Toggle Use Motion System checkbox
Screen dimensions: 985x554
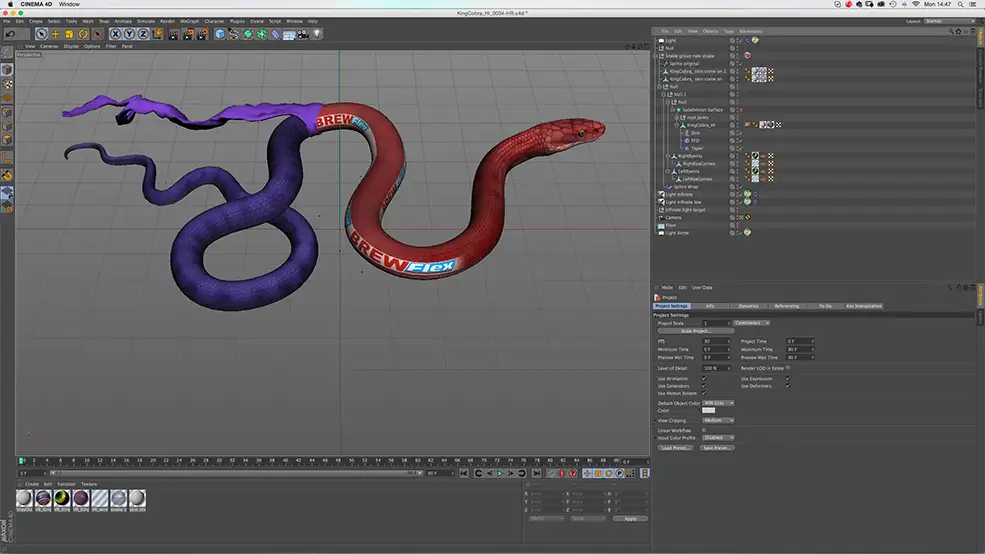tap(704, 393)
